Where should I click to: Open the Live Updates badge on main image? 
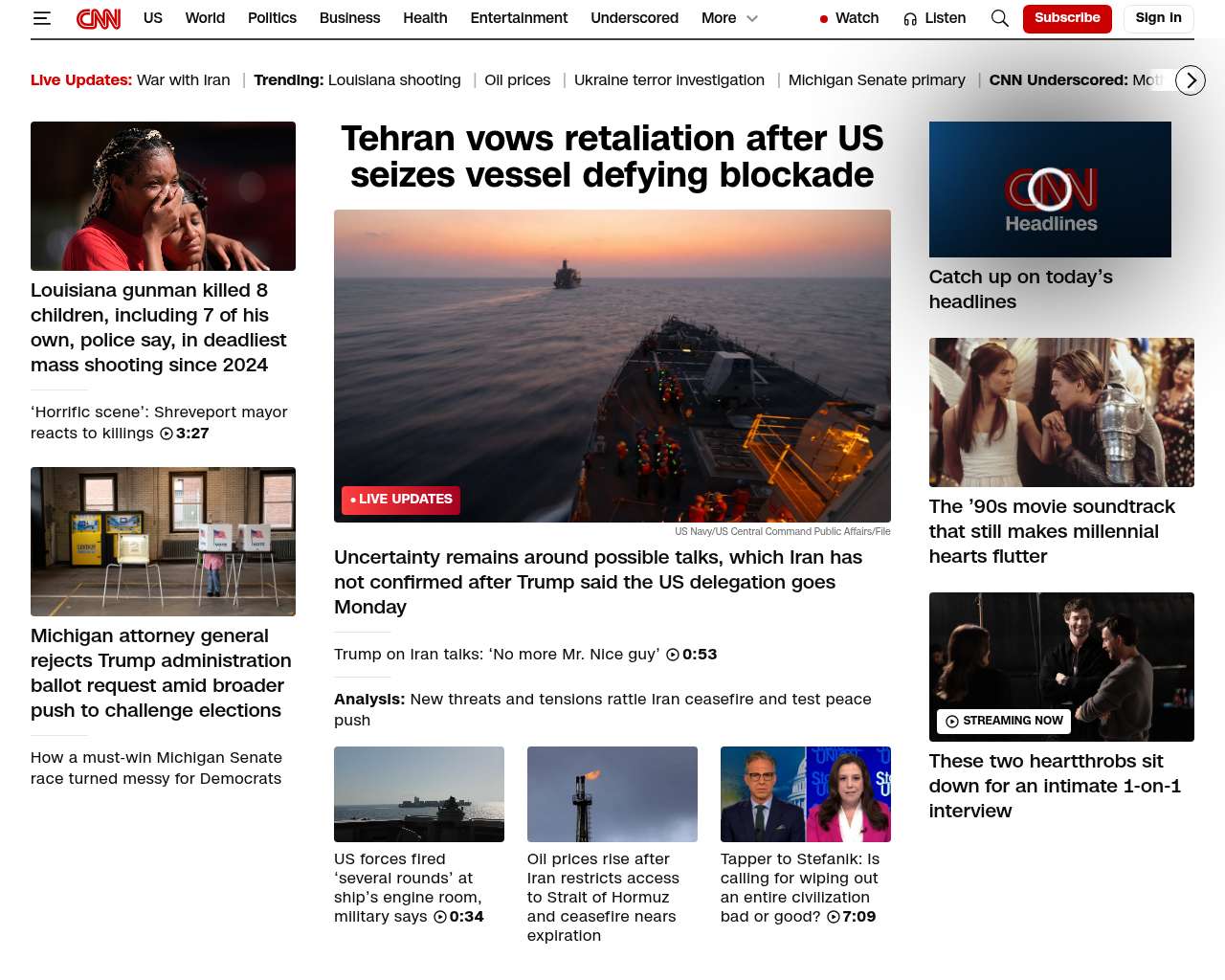pos(401,500)
